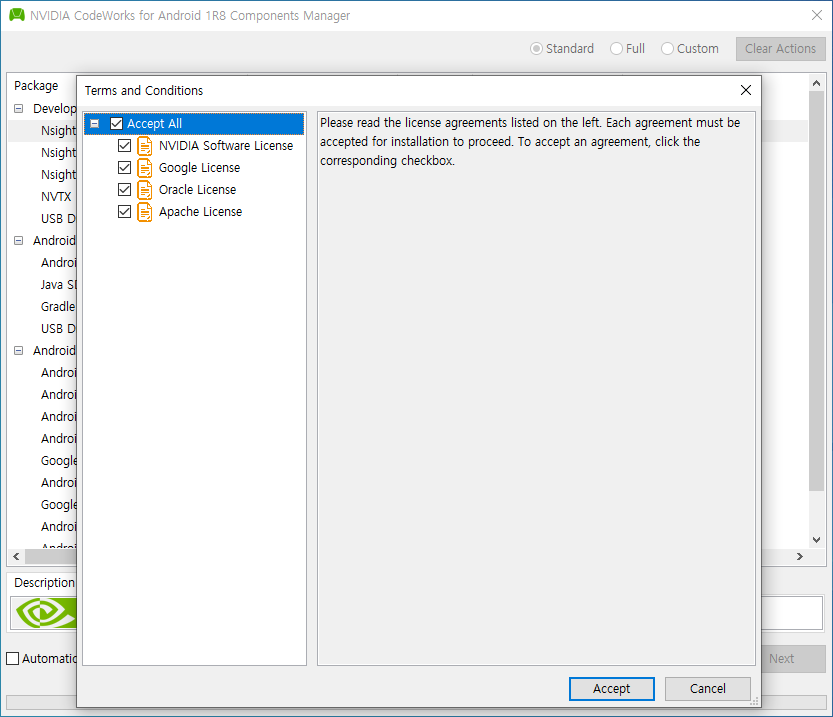
Task: Click the scroll left arrow of the package list
Action: pos(16,557)
